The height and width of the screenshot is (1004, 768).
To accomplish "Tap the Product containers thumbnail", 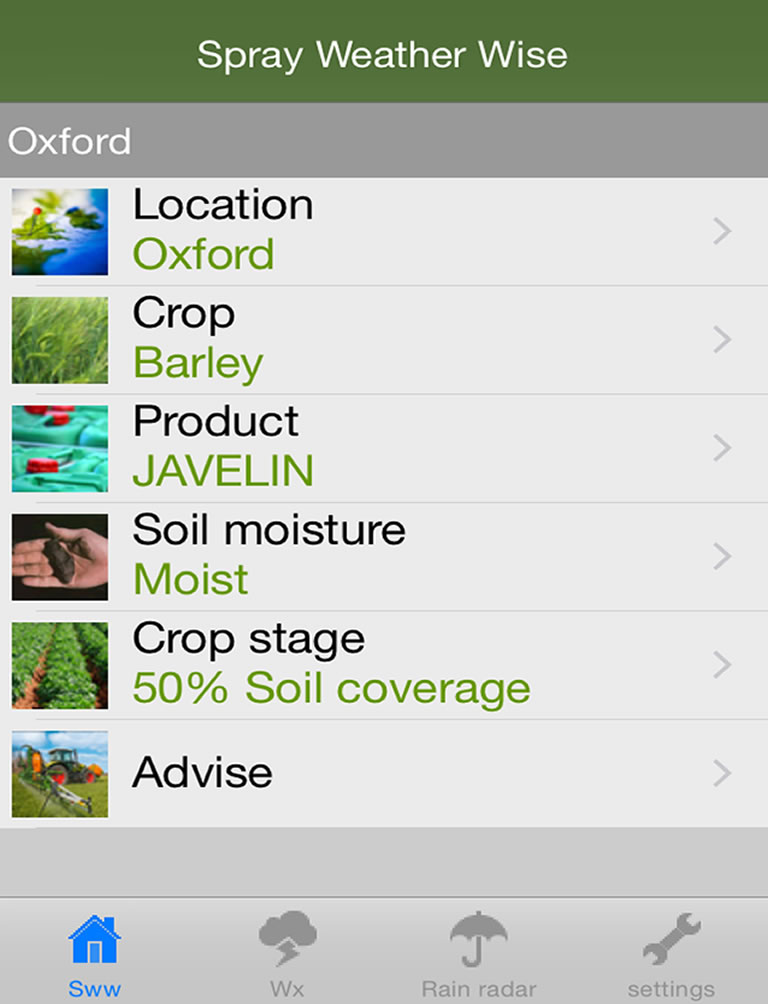I will click(60, 449).
